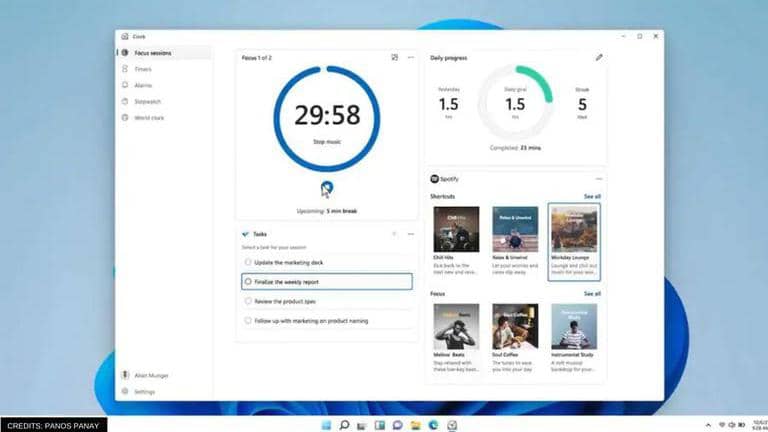This screenshot has height=432, width=768.
Task: Open more options menu on Focus timer card
Action: pyautogui.click(x=411, y=58)
